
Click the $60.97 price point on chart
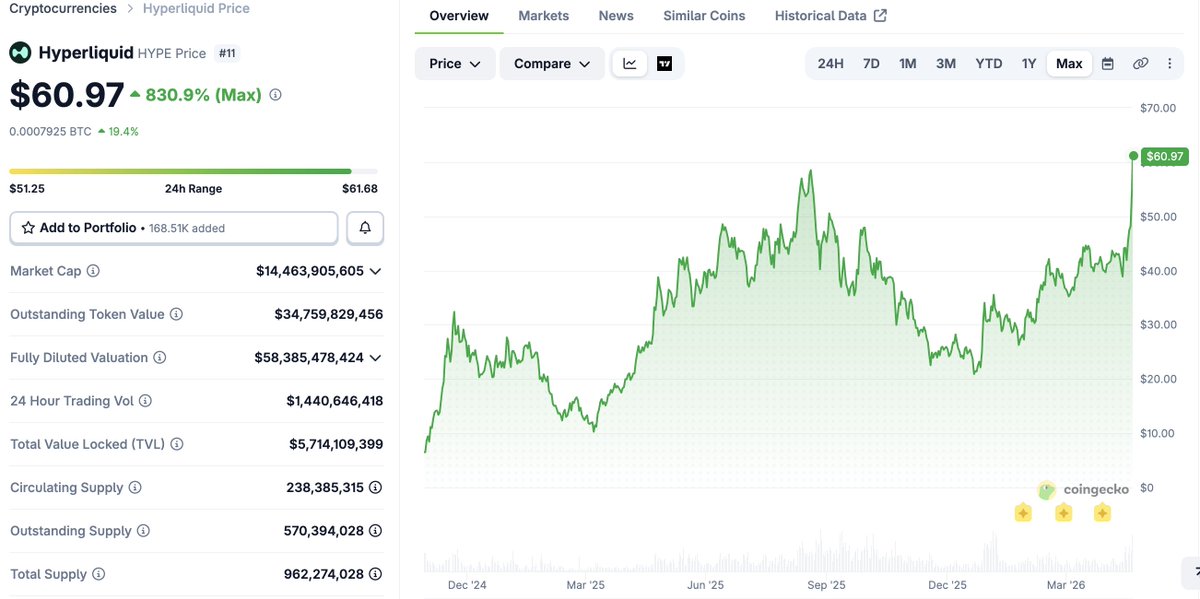1133,156
